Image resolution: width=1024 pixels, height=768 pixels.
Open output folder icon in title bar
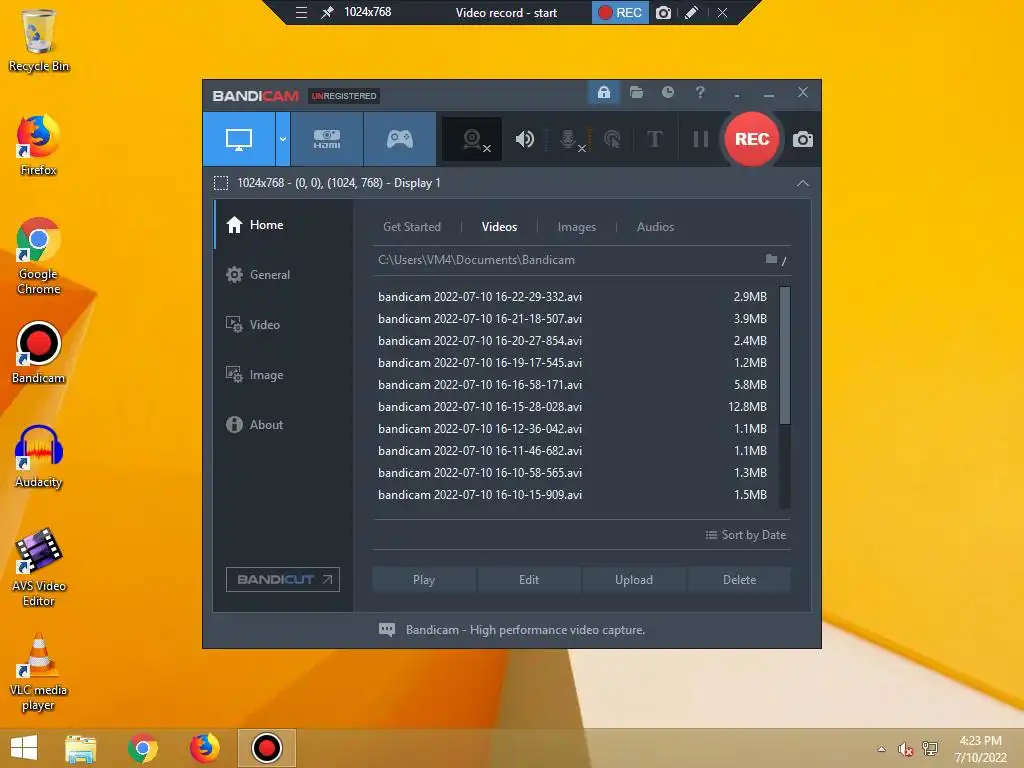pos(636,93)
